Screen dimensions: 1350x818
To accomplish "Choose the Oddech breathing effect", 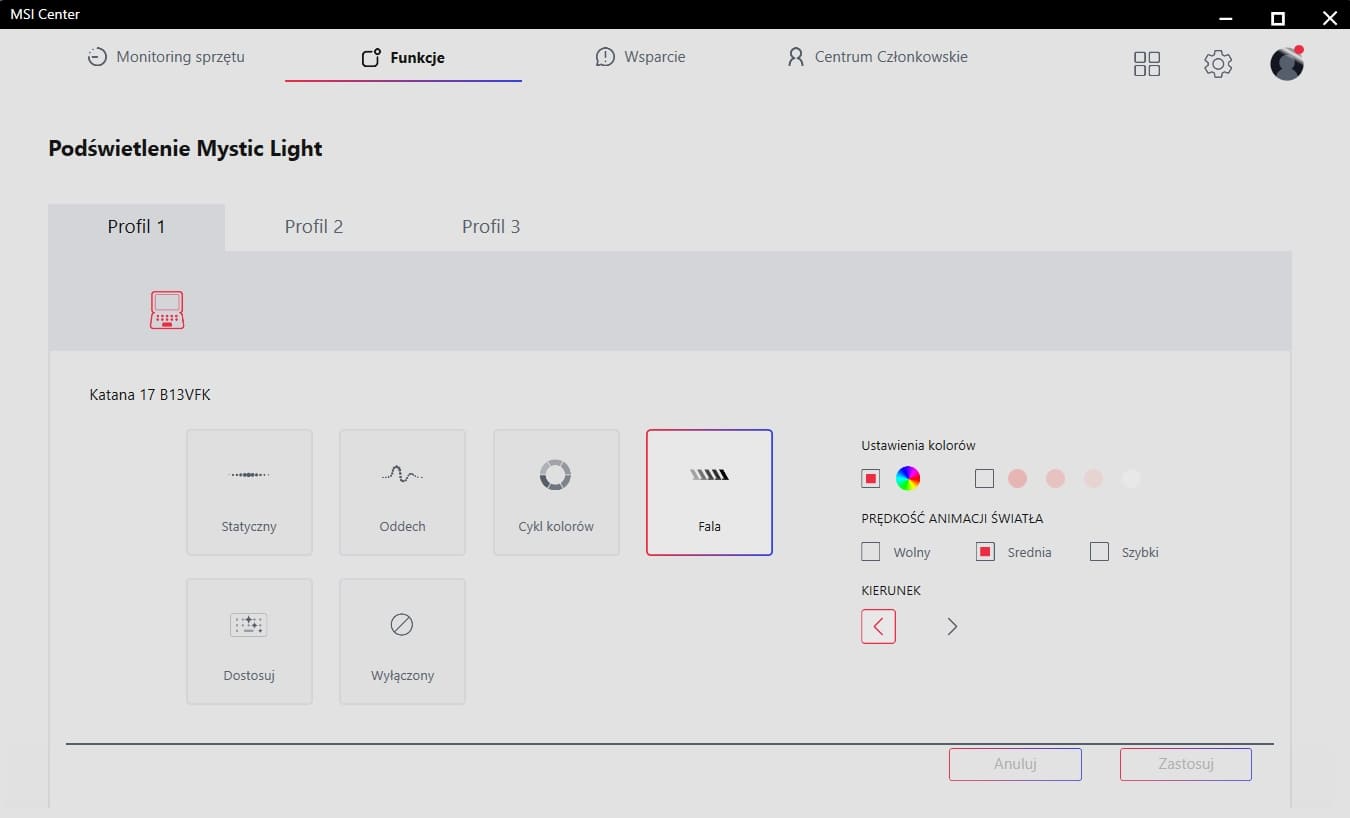I will 402,492.
